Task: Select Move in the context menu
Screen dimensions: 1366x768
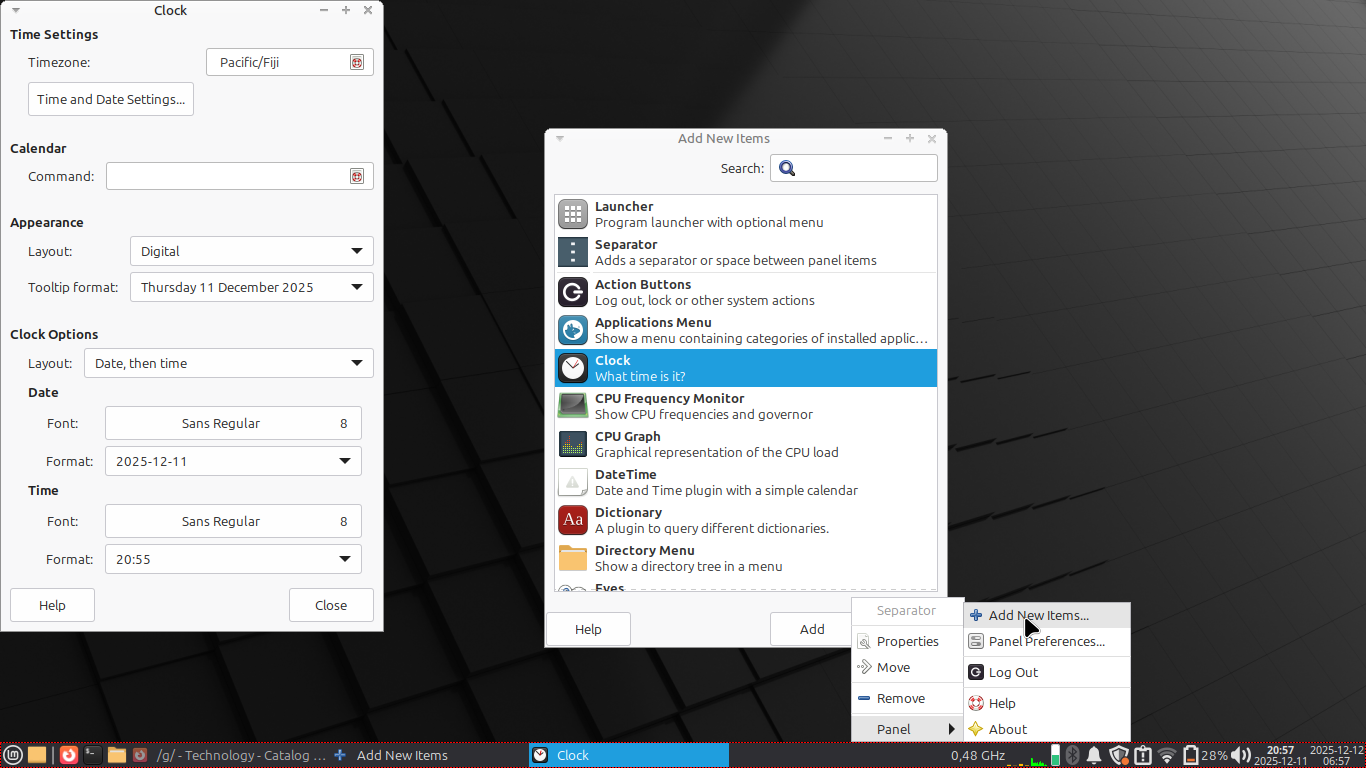Action: point(907,667)
